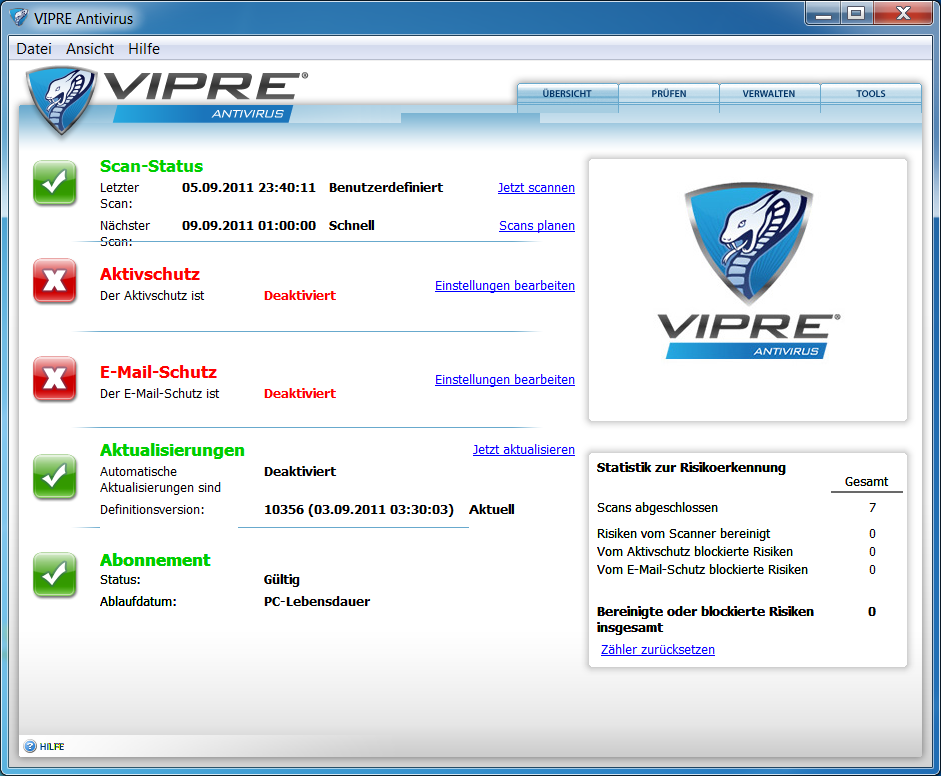
Task: Switch to the PRÜFEN tab
Action: click(x=669, y=94)
